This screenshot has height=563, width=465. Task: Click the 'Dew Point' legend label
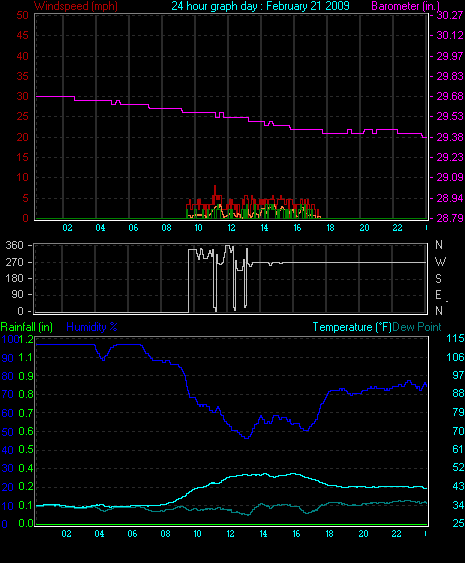417,327
